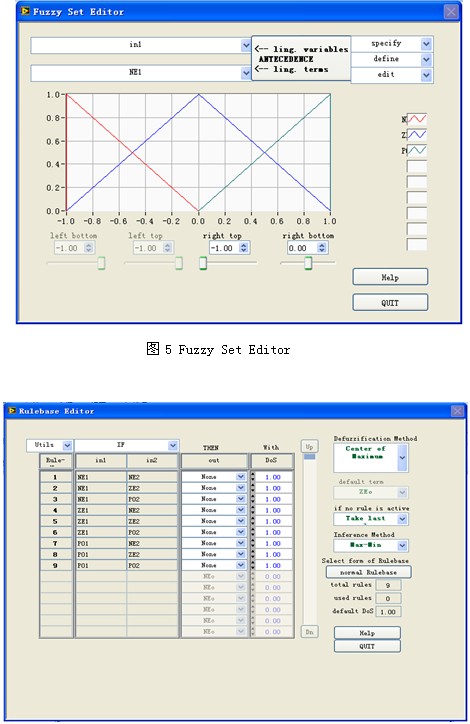Viewport: 470px width, 724px height.
Task: Open rule 1 THEN output dropdown
Action: [241, 477]
